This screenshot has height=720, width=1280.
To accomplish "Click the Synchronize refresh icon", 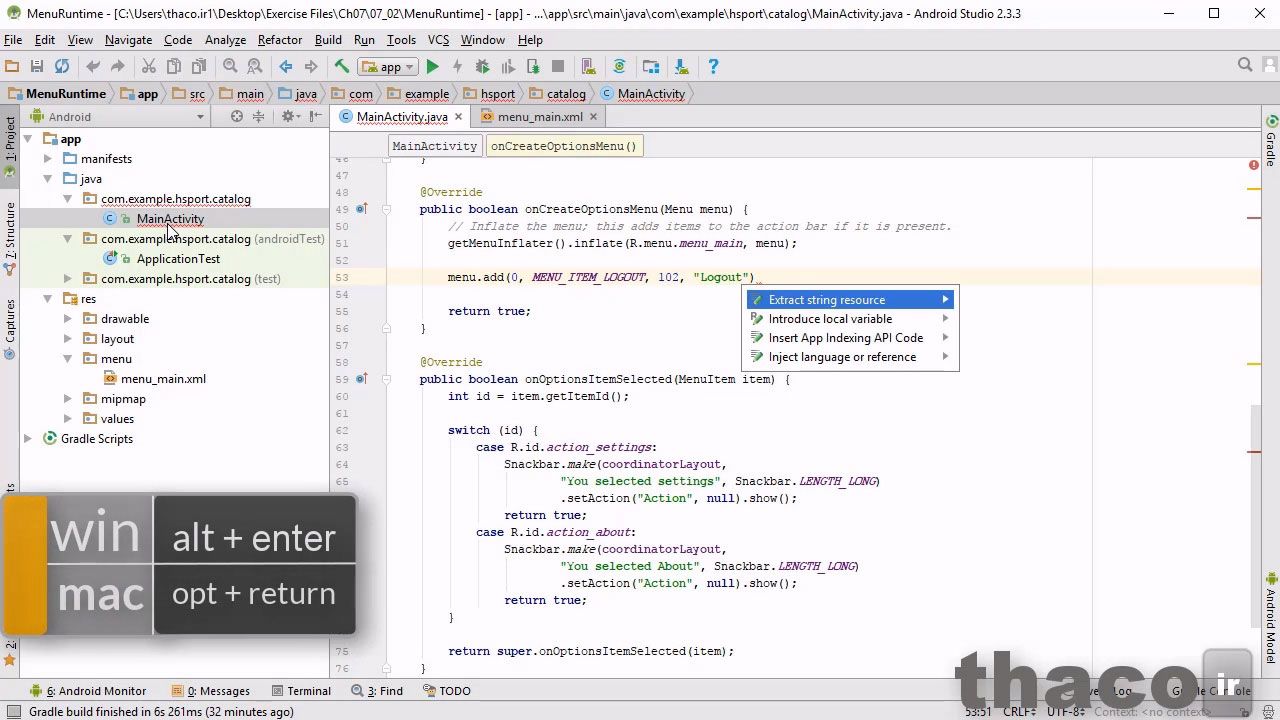I will [x=62, y=66].
